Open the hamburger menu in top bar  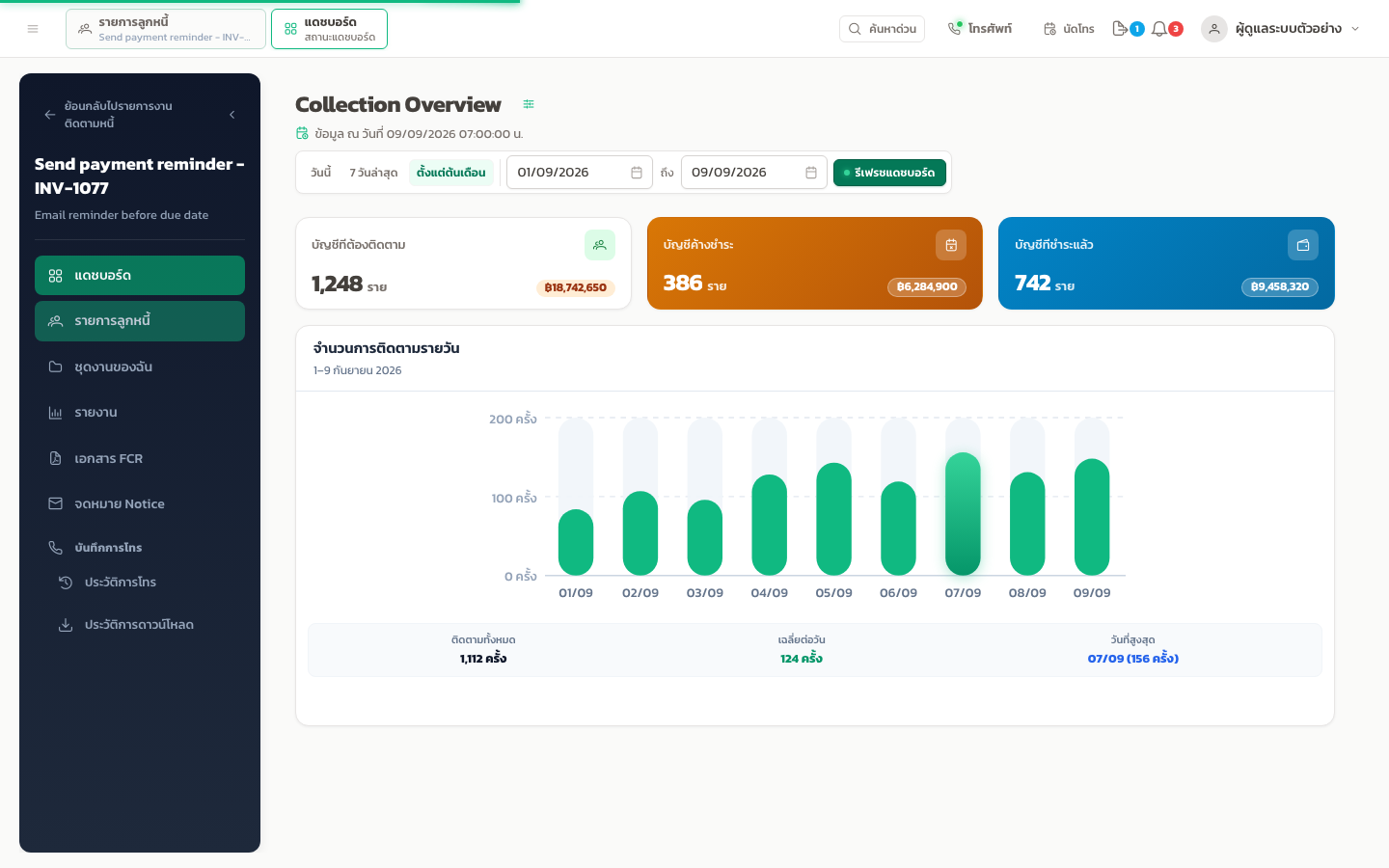pos(33,29)
